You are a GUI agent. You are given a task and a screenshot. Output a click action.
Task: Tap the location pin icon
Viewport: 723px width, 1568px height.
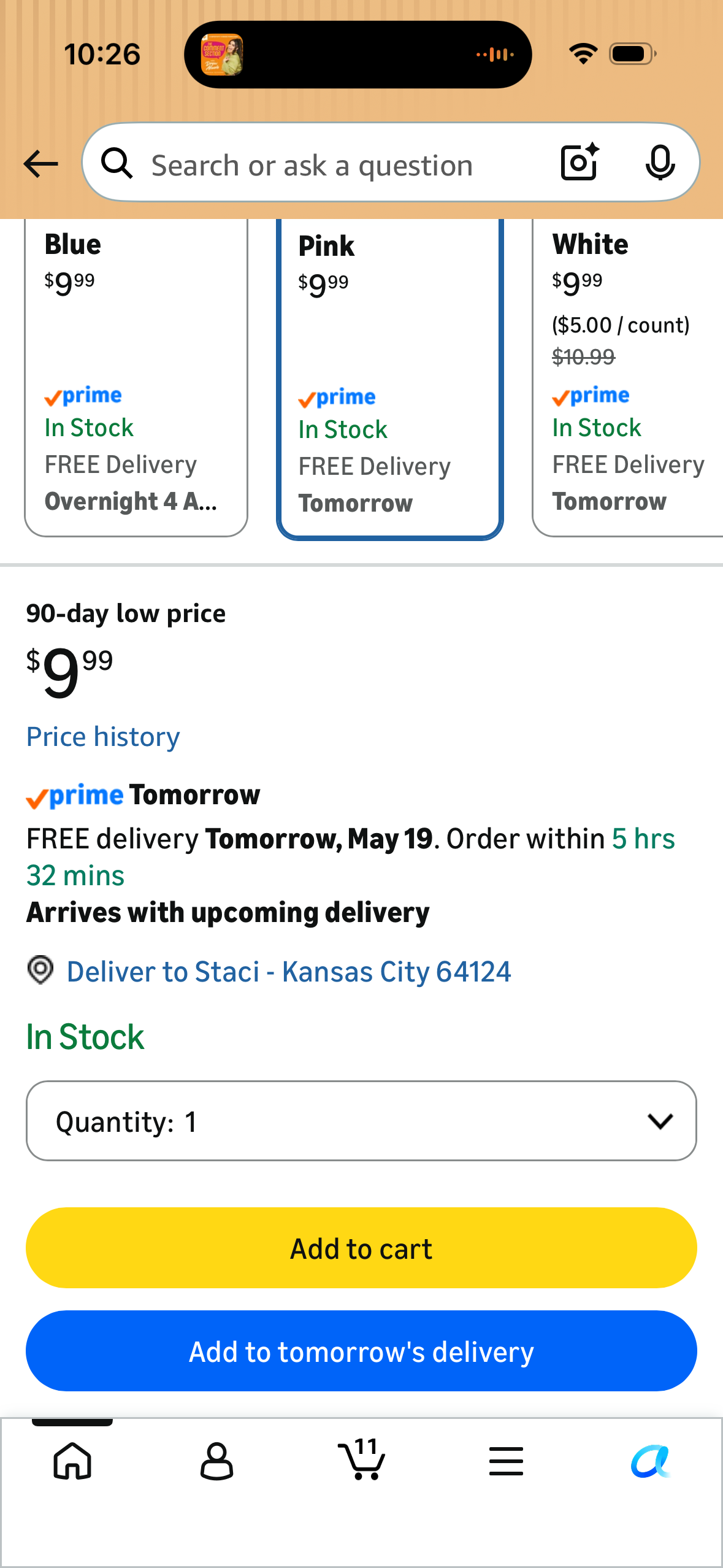40,970
